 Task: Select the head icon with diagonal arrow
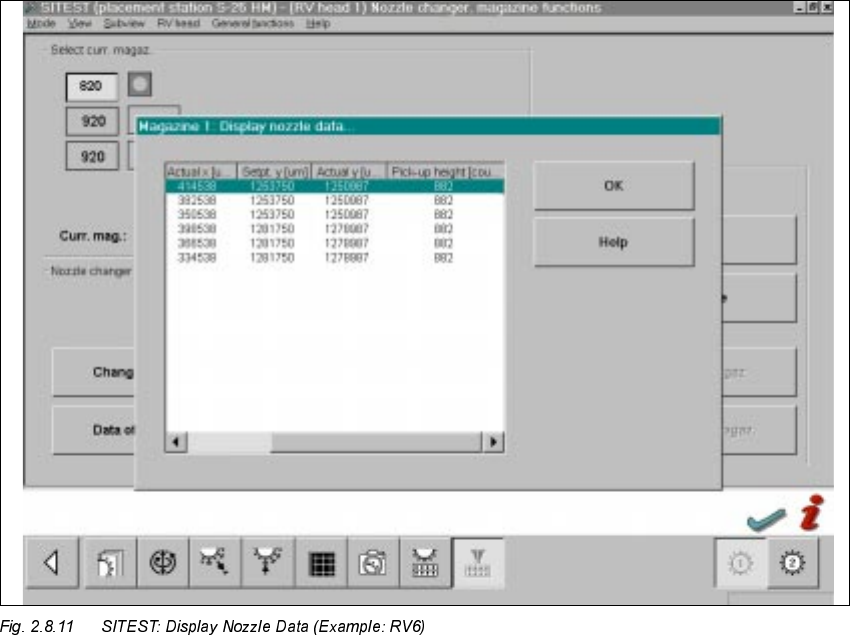(215, 563)
